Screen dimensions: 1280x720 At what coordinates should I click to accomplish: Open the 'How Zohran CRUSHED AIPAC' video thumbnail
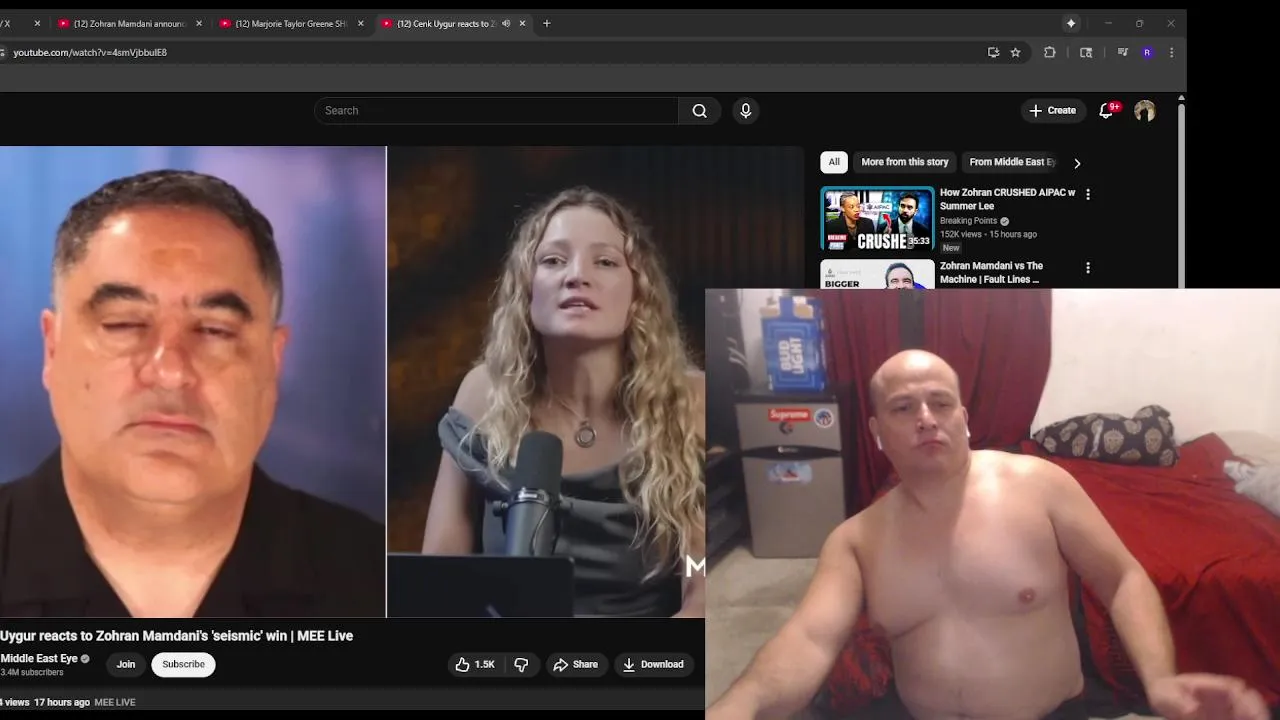click(877, 218)
